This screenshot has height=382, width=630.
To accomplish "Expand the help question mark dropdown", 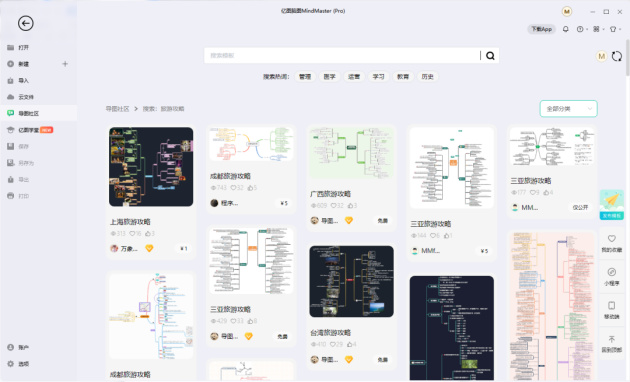I will (x=582, y=29).
